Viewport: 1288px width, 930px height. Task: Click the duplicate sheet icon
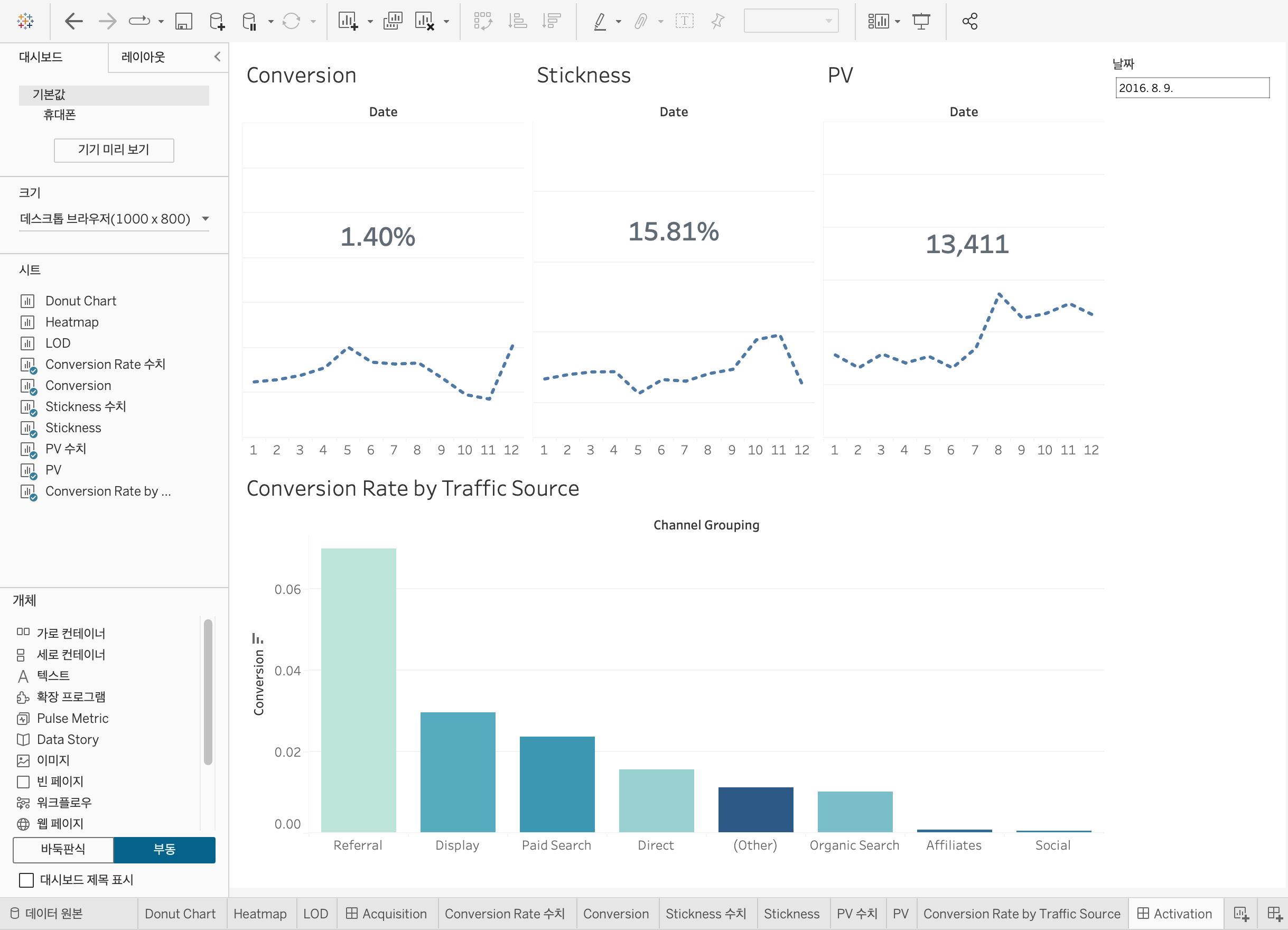393,22
